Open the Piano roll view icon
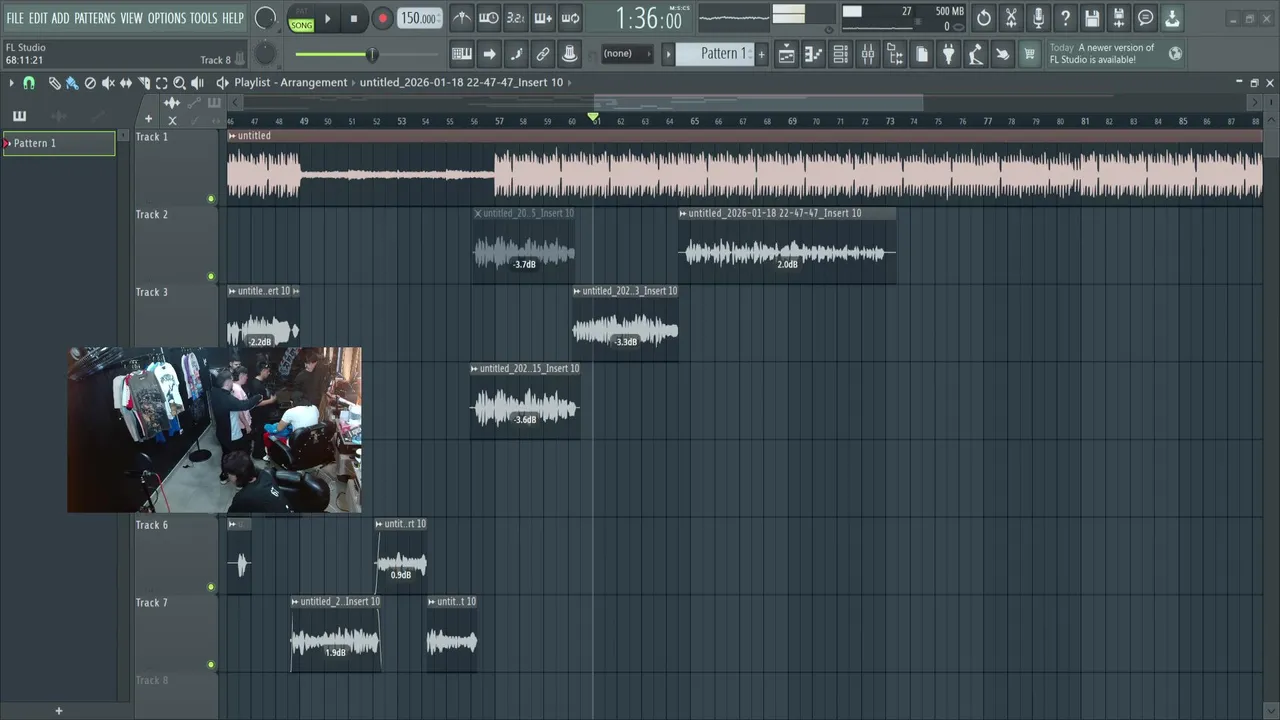 (x=814, y=54)
